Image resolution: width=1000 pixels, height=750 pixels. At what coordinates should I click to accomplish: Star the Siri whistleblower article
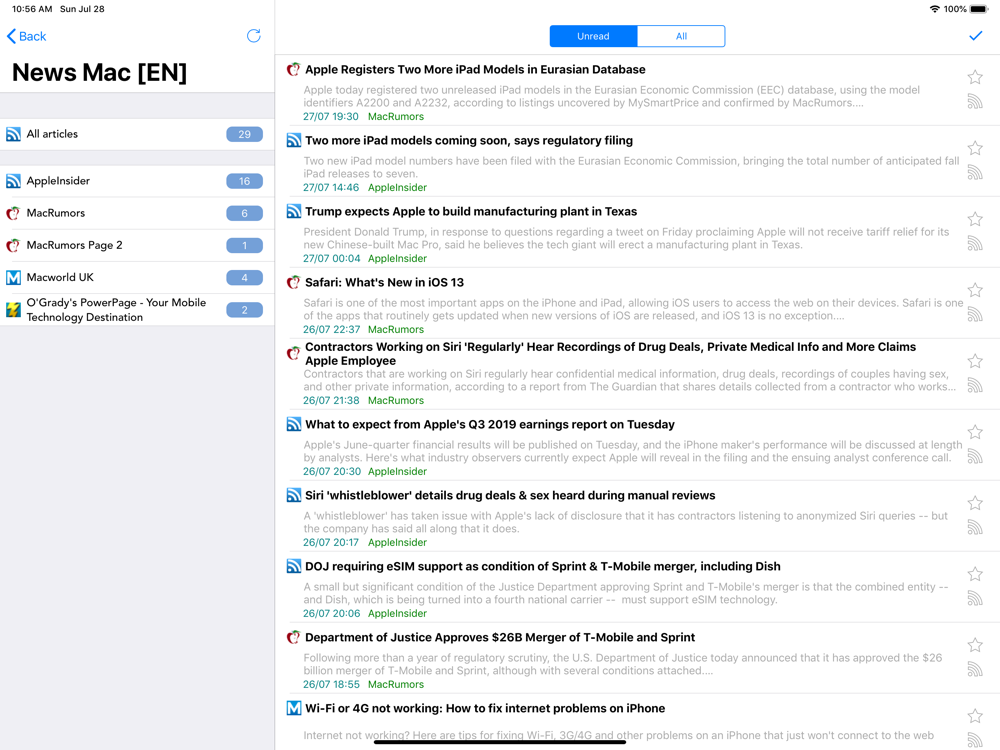pyautogui.click(x=974, y=503)
